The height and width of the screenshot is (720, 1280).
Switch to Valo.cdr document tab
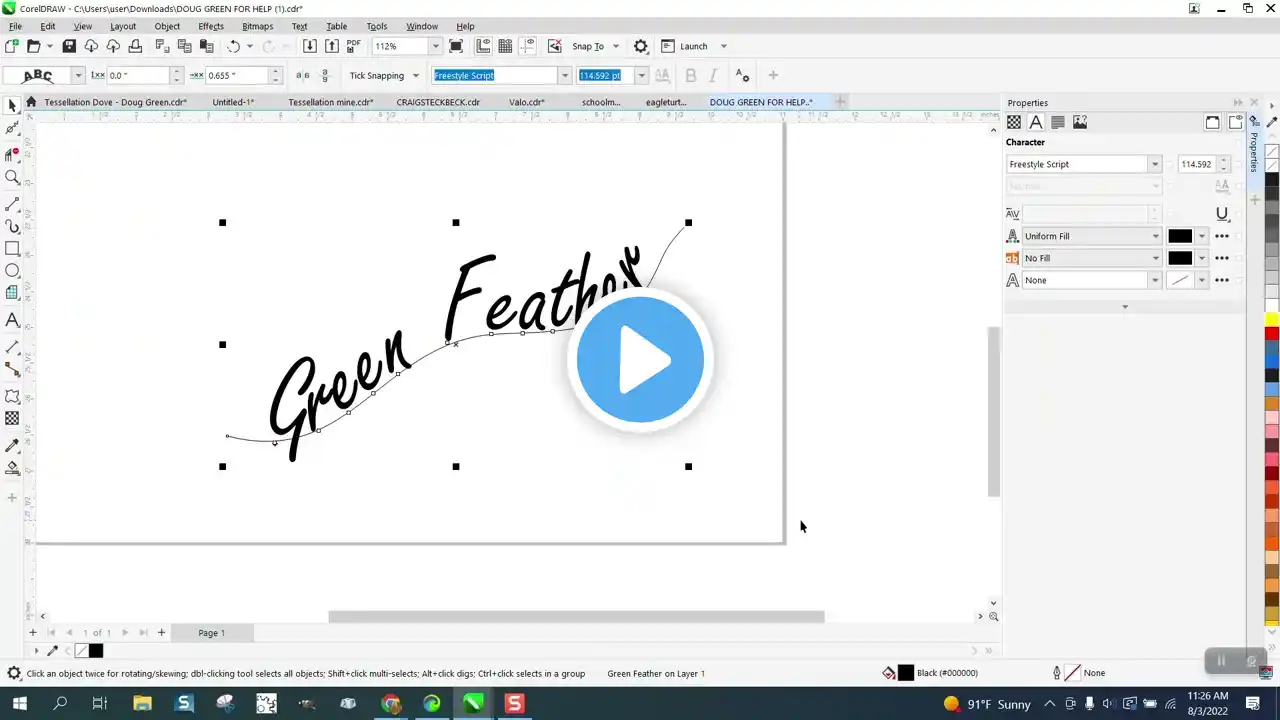pos(527,102)
